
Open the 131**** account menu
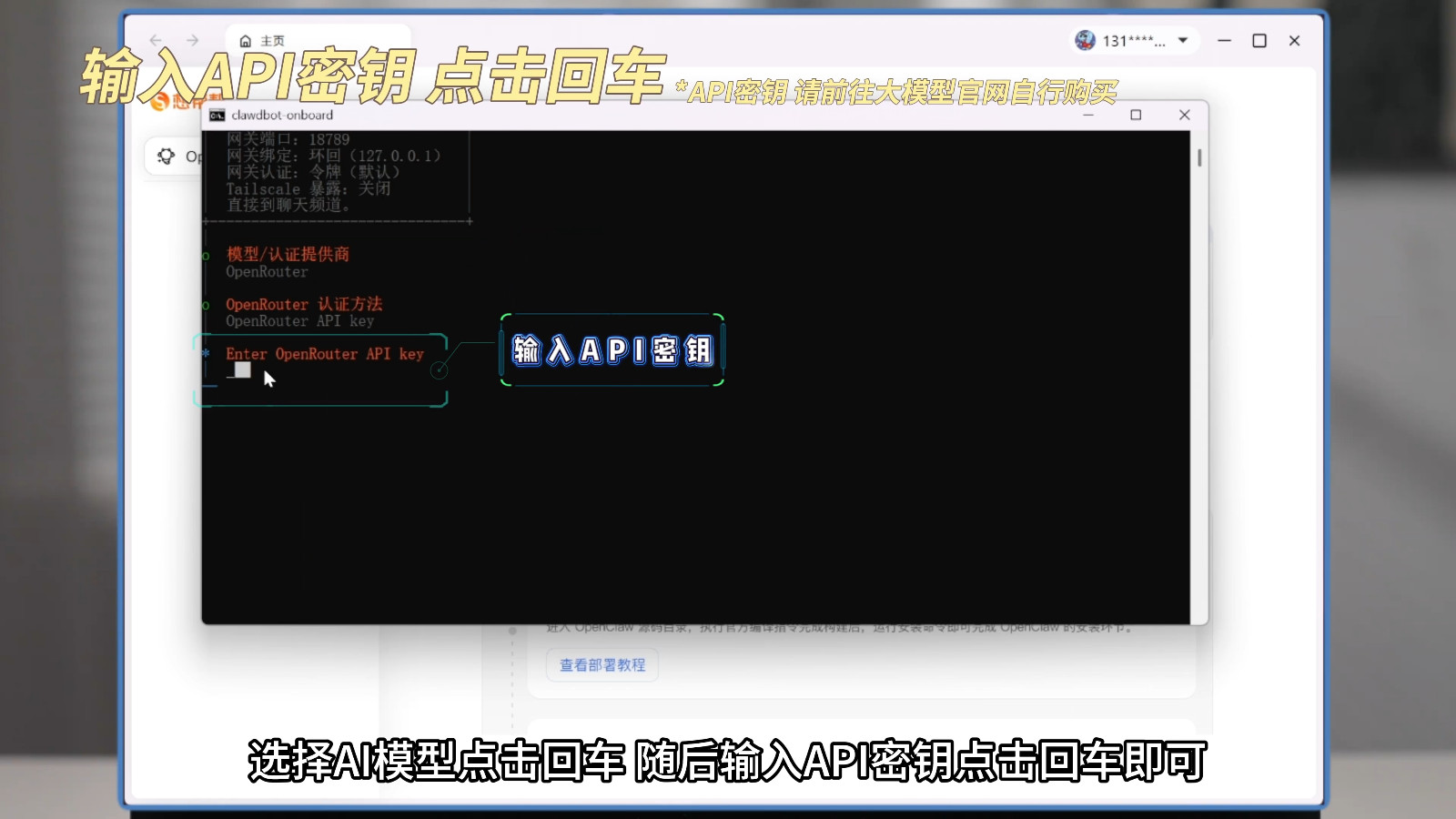[1133, 40]
